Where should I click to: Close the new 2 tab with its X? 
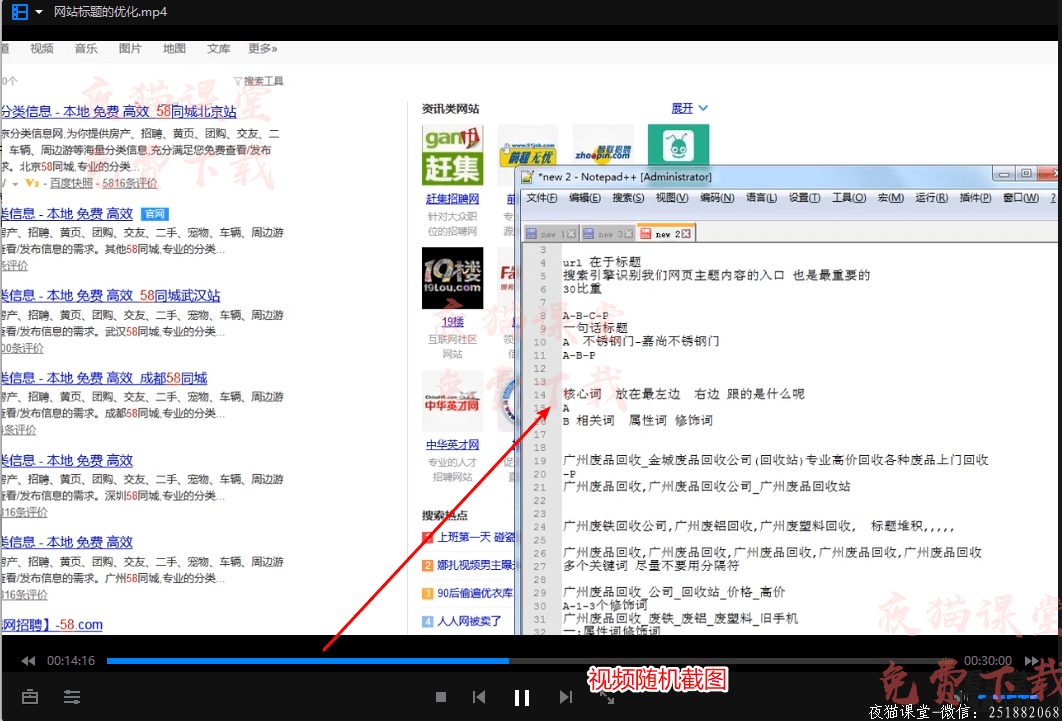pos(686,234)
